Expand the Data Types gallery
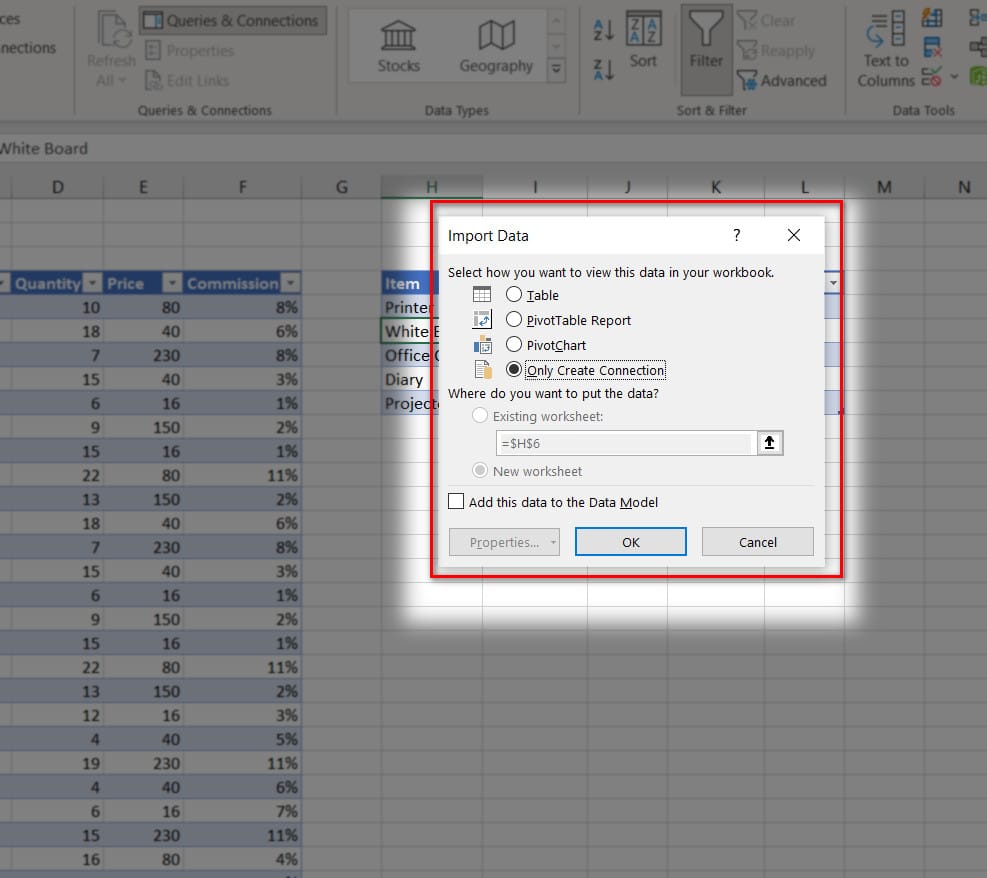The image size is (987, 878). pos(557,70)
